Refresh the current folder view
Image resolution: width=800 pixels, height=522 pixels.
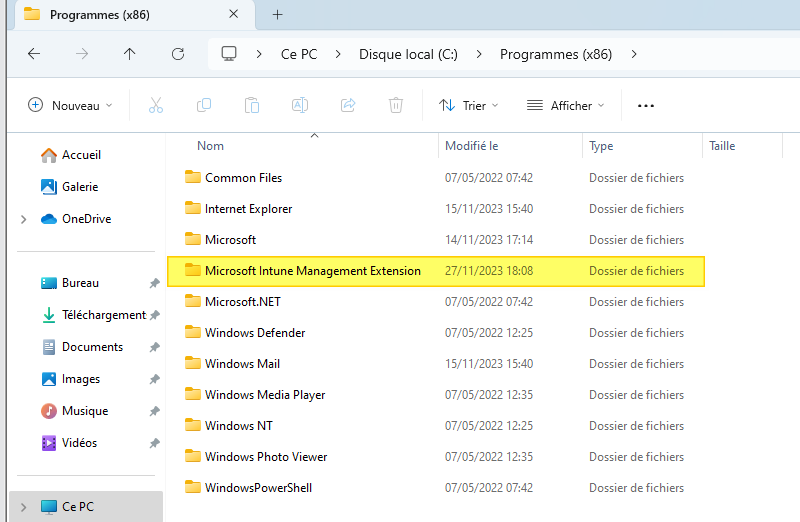[178, 54]
